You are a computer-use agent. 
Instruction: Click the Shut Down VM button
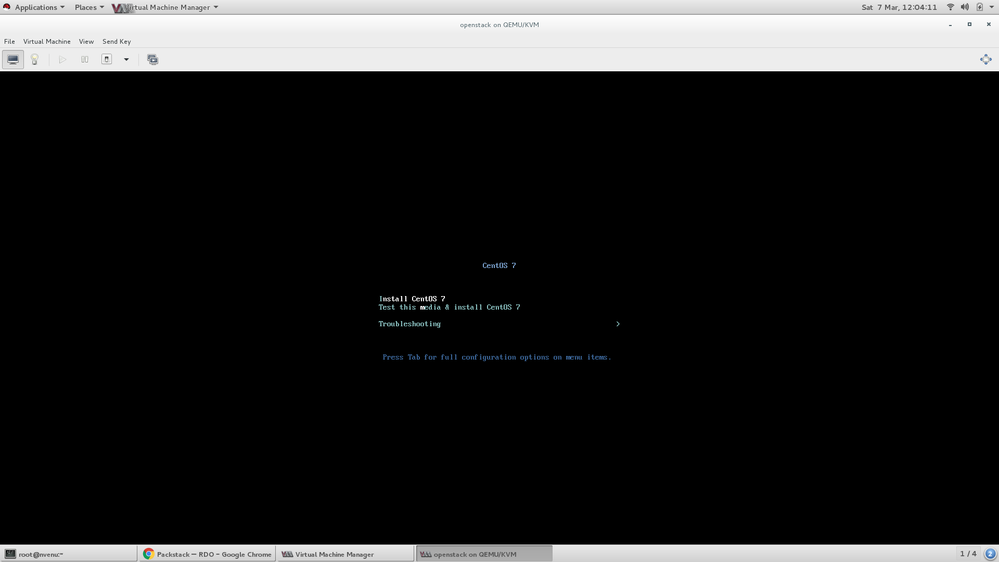(x=107, y=60)
